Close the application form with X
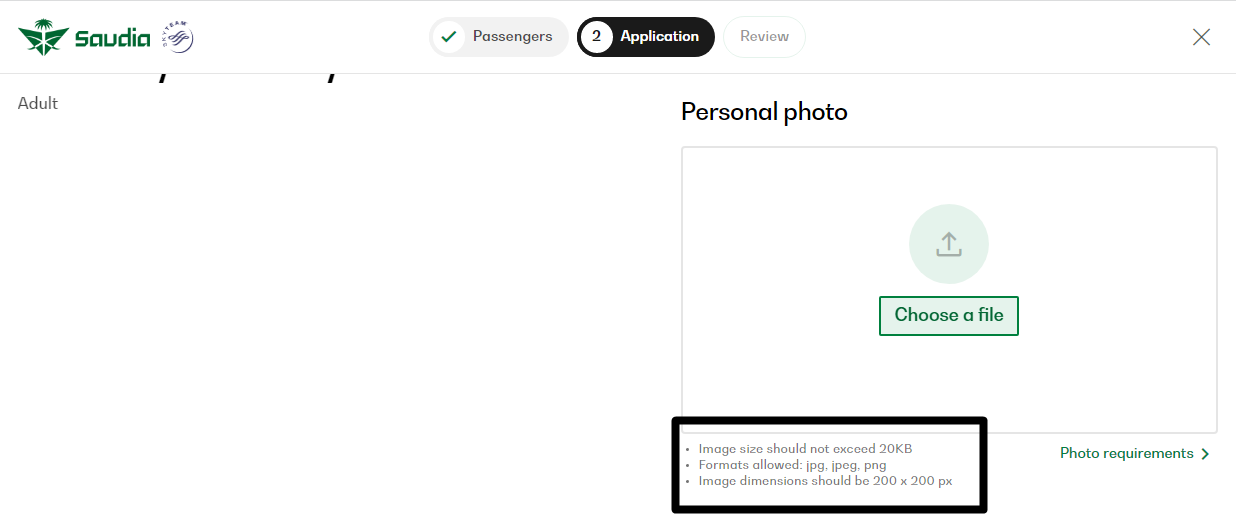 [x=1201, y=37]
